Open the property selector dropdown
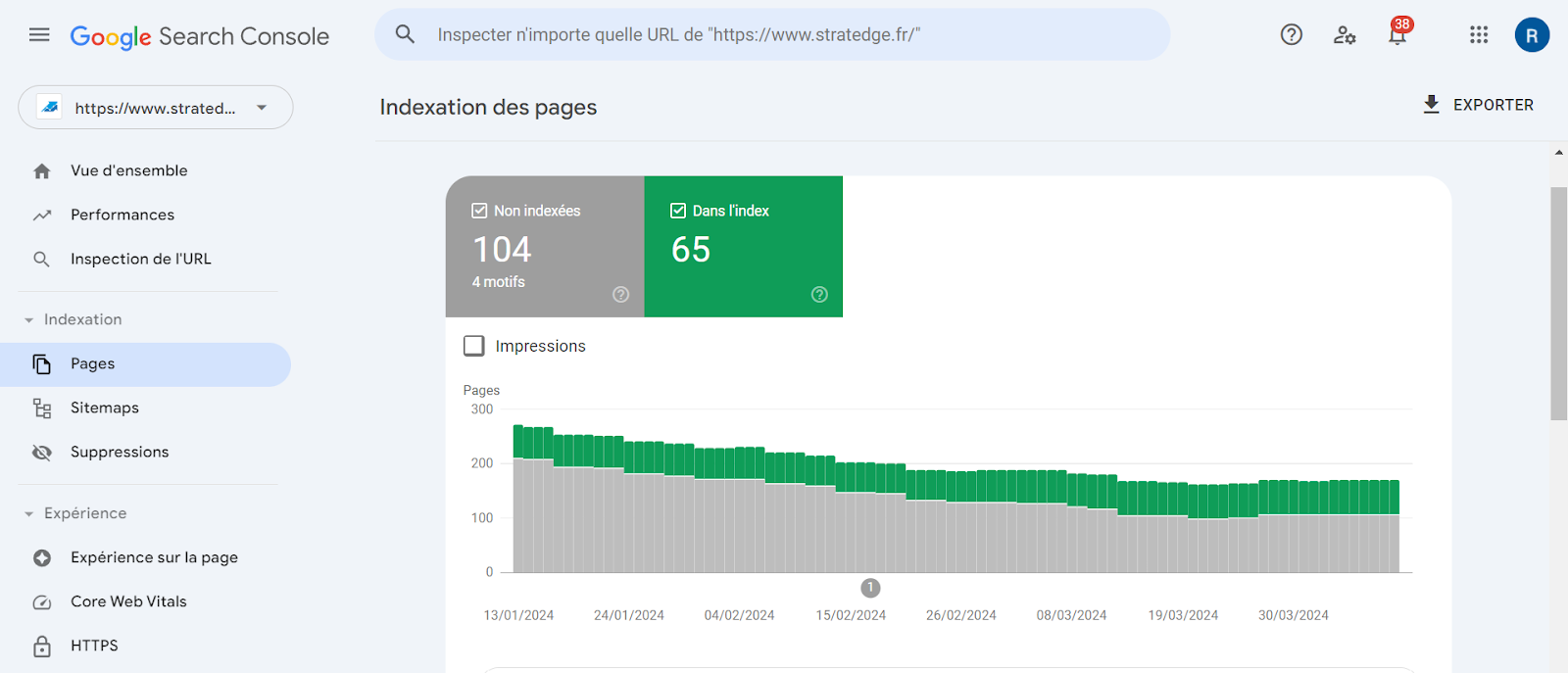 pos(156,108)
